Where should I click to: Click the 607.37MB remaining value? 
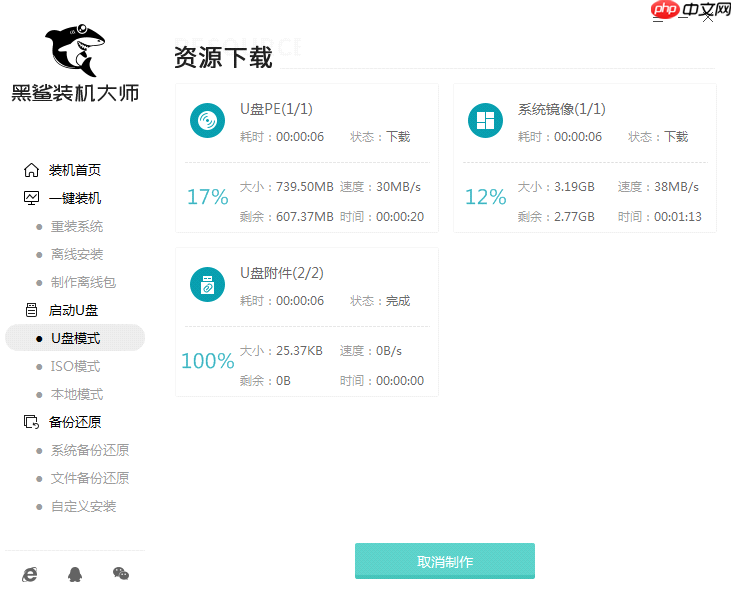point(304,217)
